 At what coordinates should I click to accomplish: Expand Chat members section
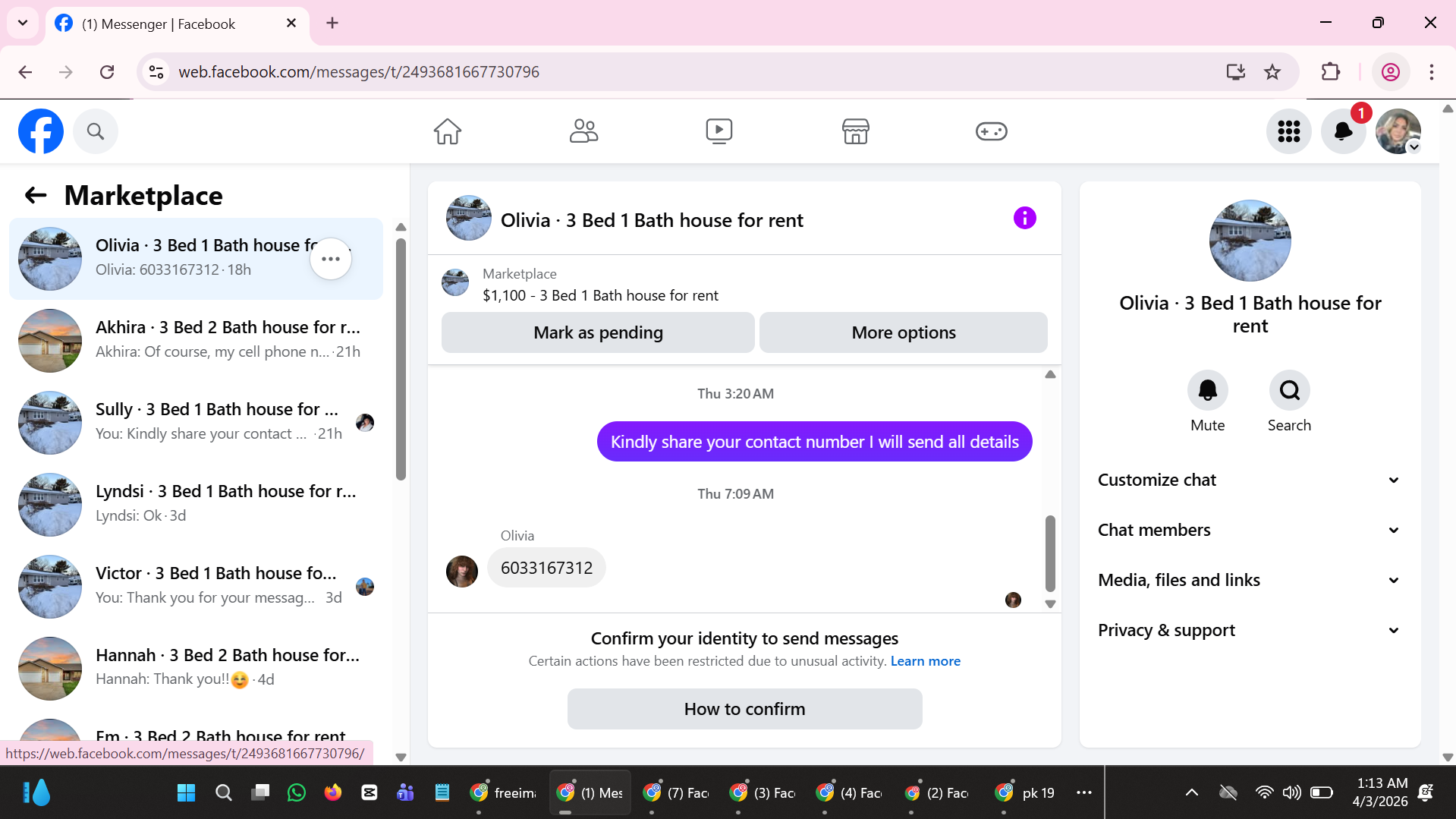[1250, 530]
